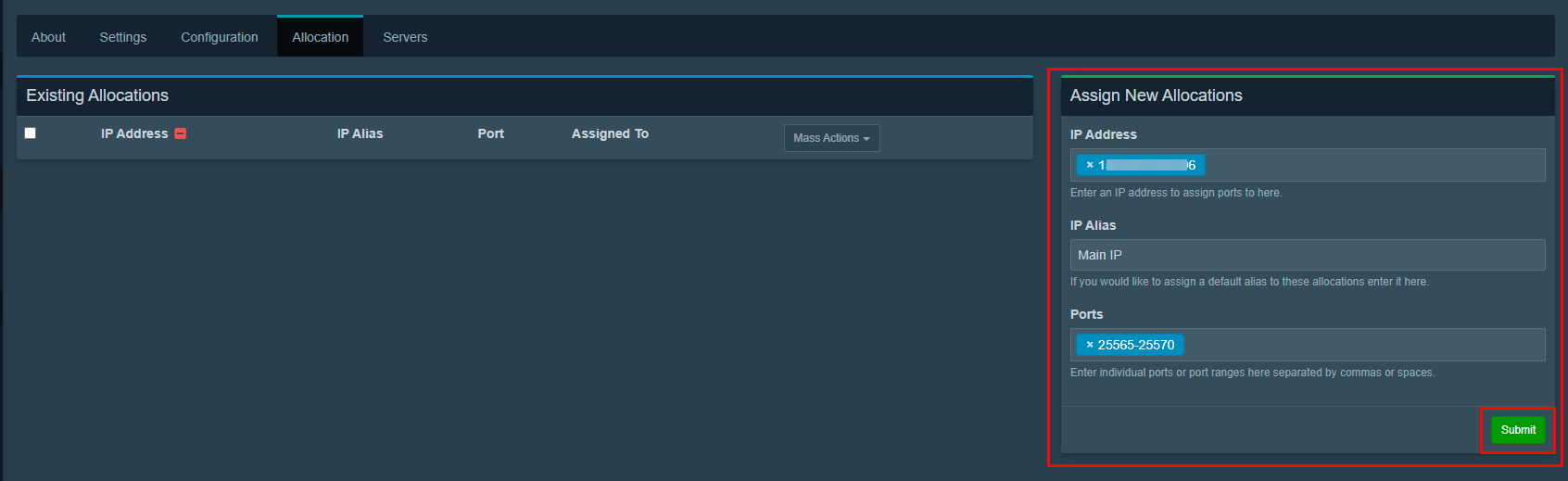The width and height of the screenshot is (1568, 481).
Task: Go to the Configuration tab
Action: [x=220, y=37]
